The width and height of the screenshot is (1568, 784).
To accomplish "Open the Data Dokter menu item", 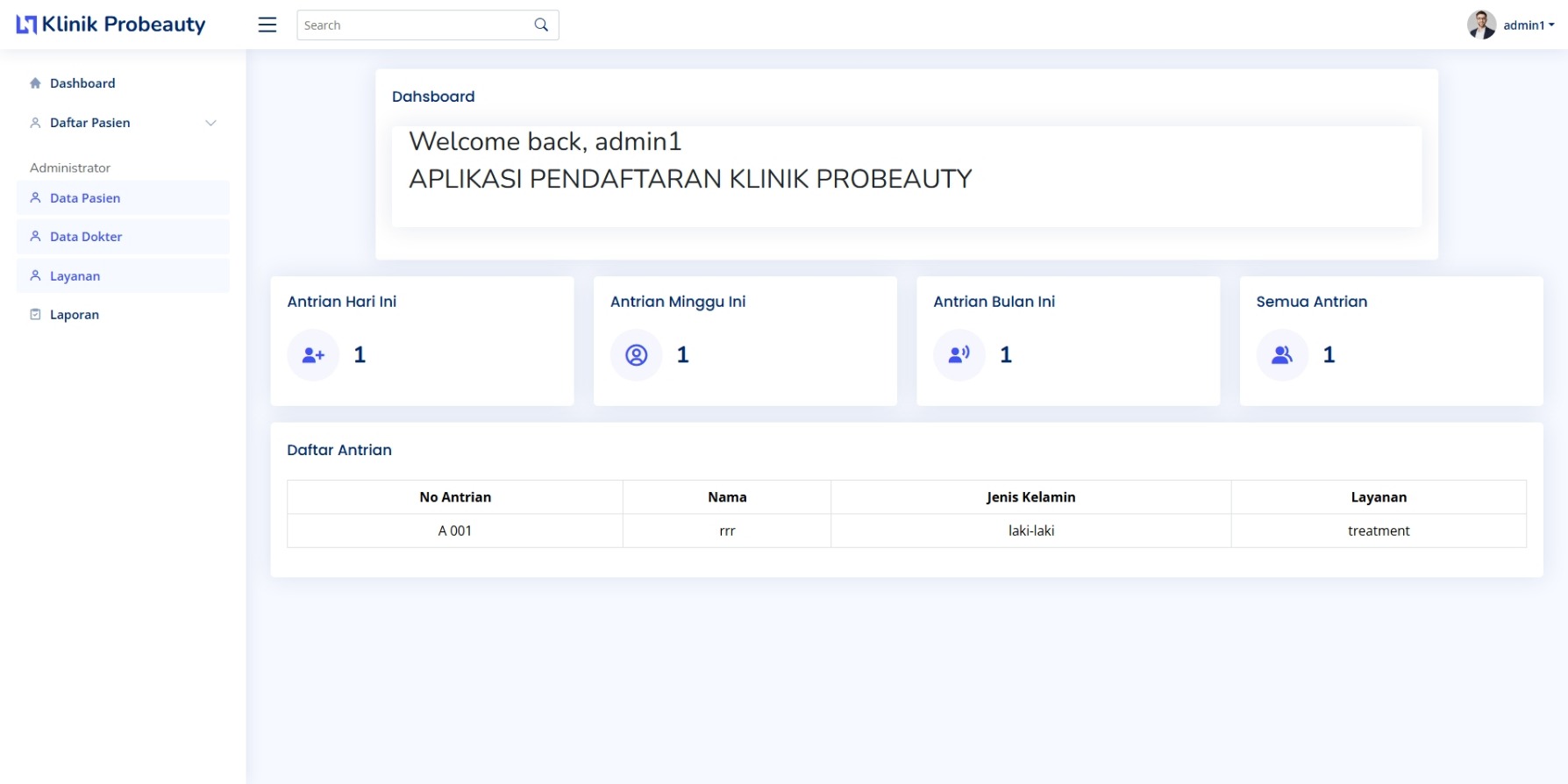I will click(86, 237).
